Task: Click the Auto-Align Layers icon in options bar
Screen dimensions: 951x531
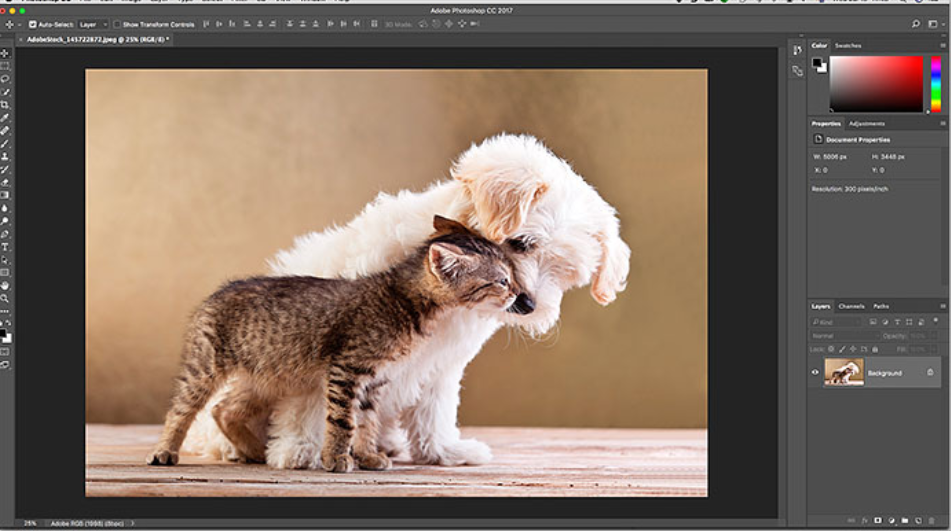Action: click(x=374, y=24)
